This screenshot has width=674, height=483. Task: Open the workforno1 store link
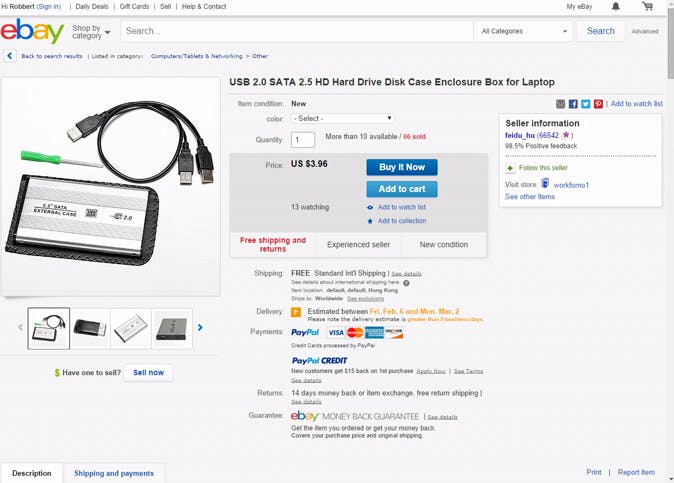tap(570, 184)
